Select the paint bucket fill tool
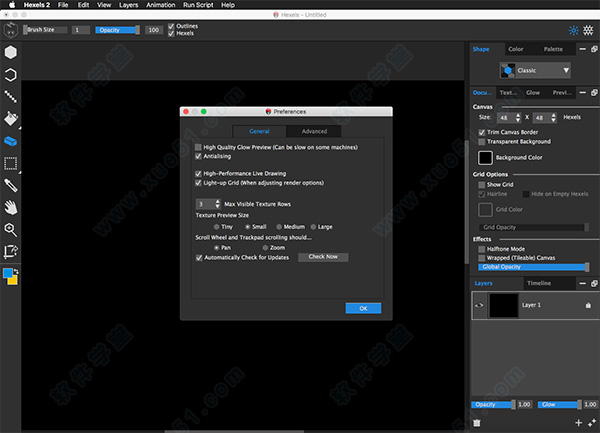Viewport: 600px width, 433px height. (11, 119)
